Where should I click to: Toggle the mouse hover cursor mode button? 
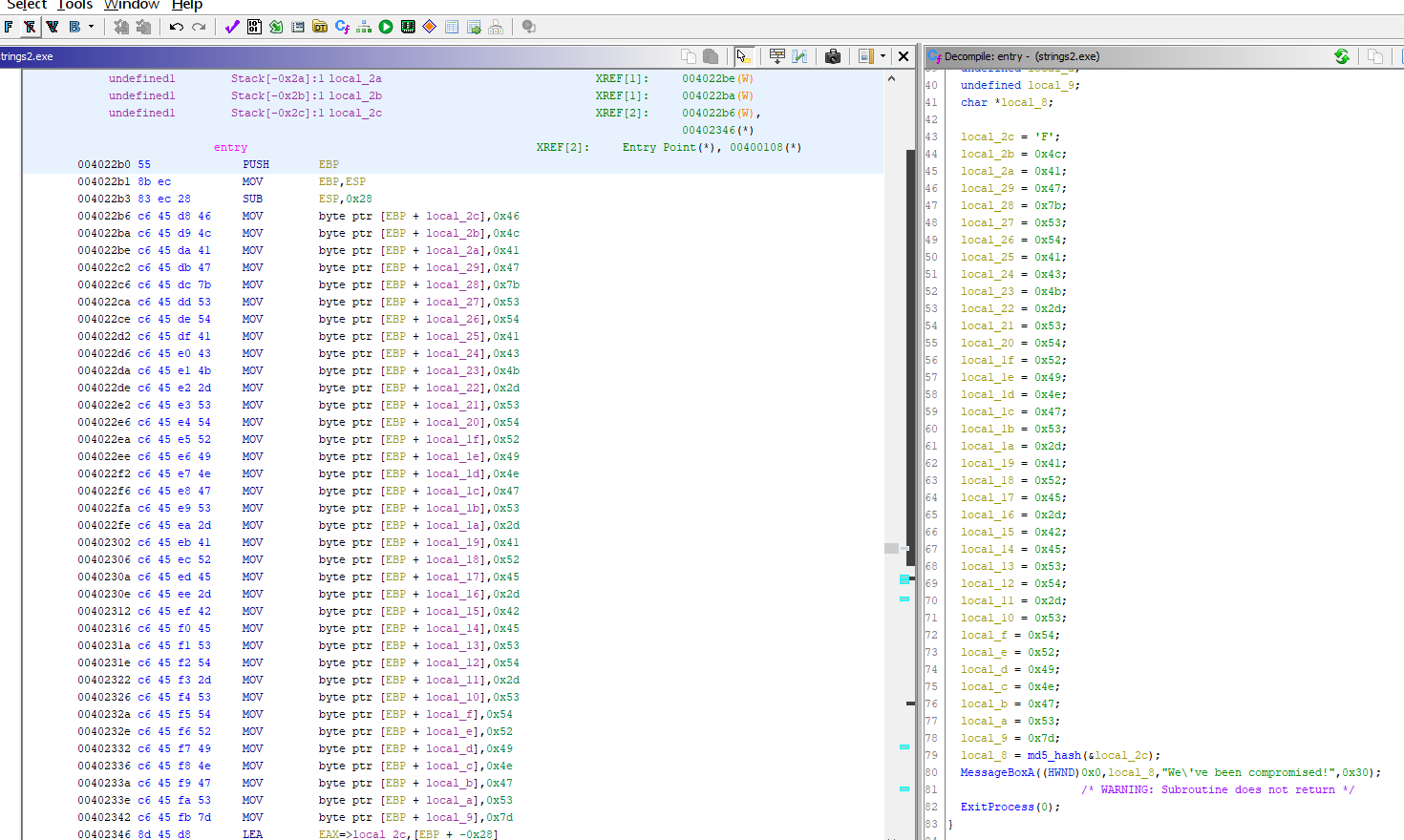pyautogui.click(x=744, y=56)
